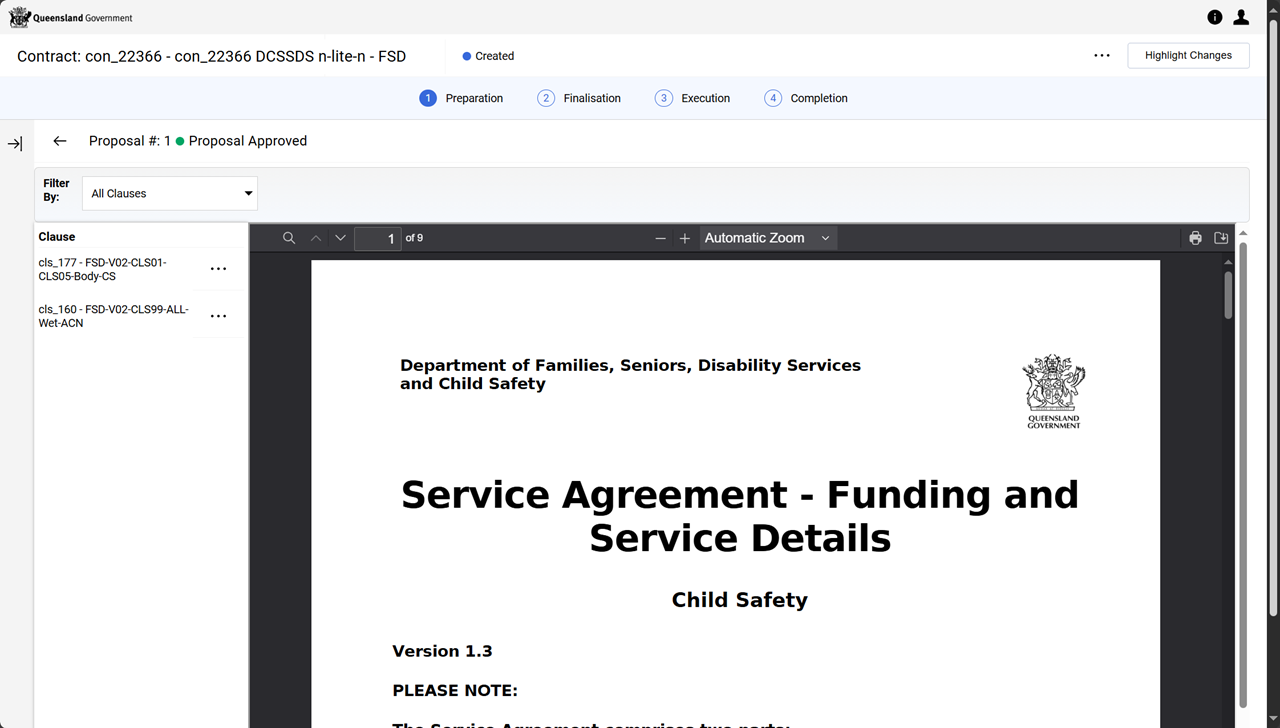
Task: Click the Highlight Changes button
Action: (x=1188, y=56)
